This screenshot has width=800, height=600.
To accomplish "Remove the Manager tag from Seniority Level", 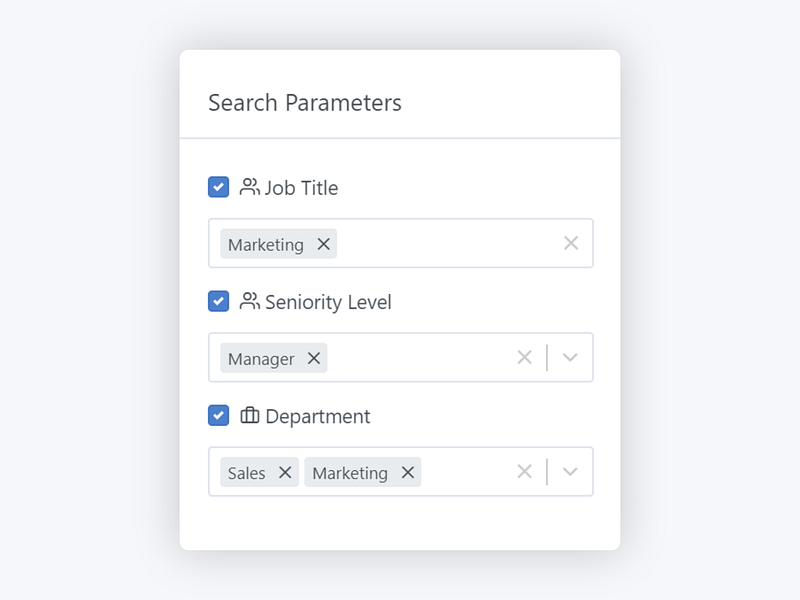I will tap(314, 358).
